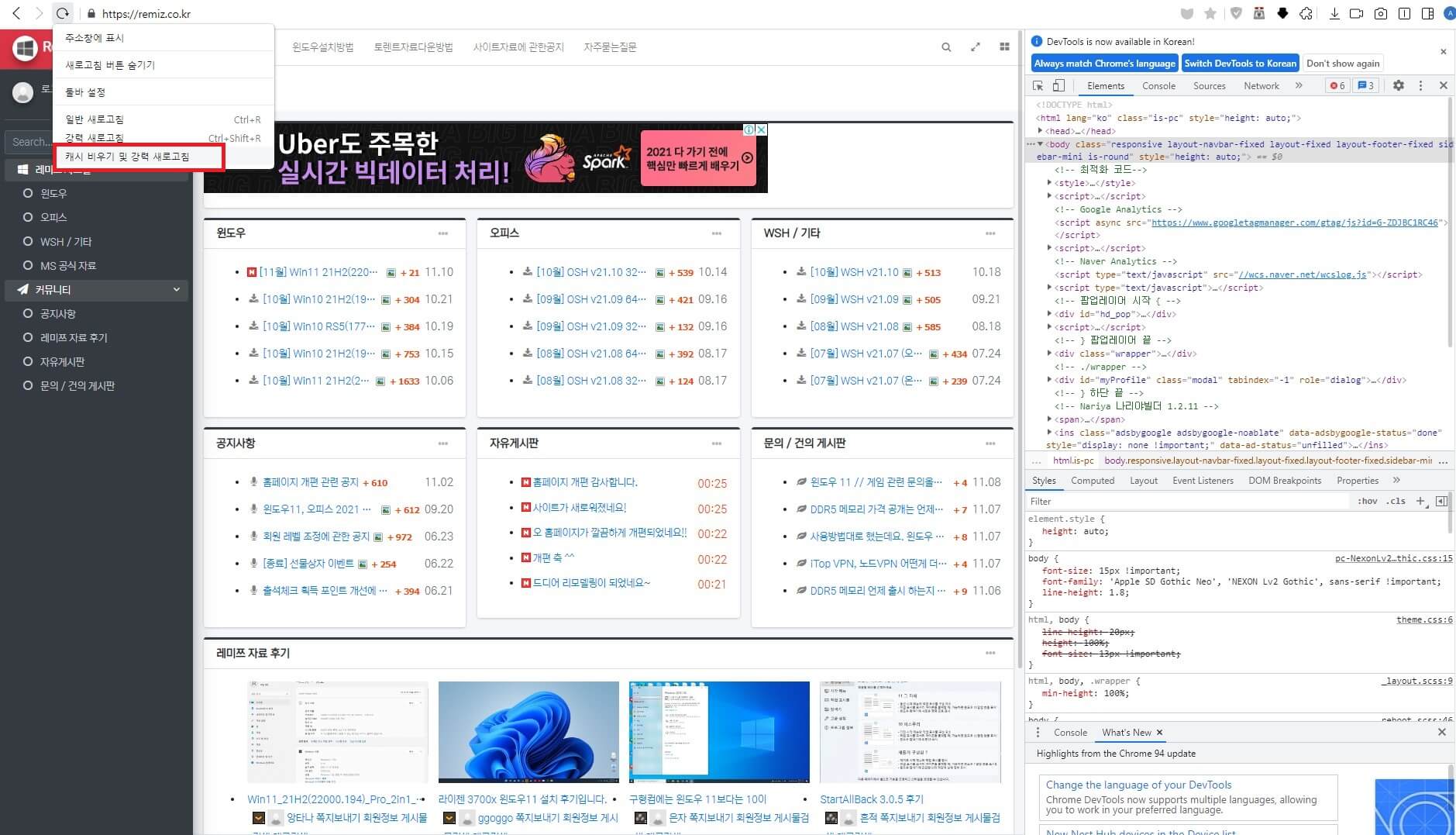
Task: Open 윈도우설치방법 nav link
Action: (x=322, y=47)
